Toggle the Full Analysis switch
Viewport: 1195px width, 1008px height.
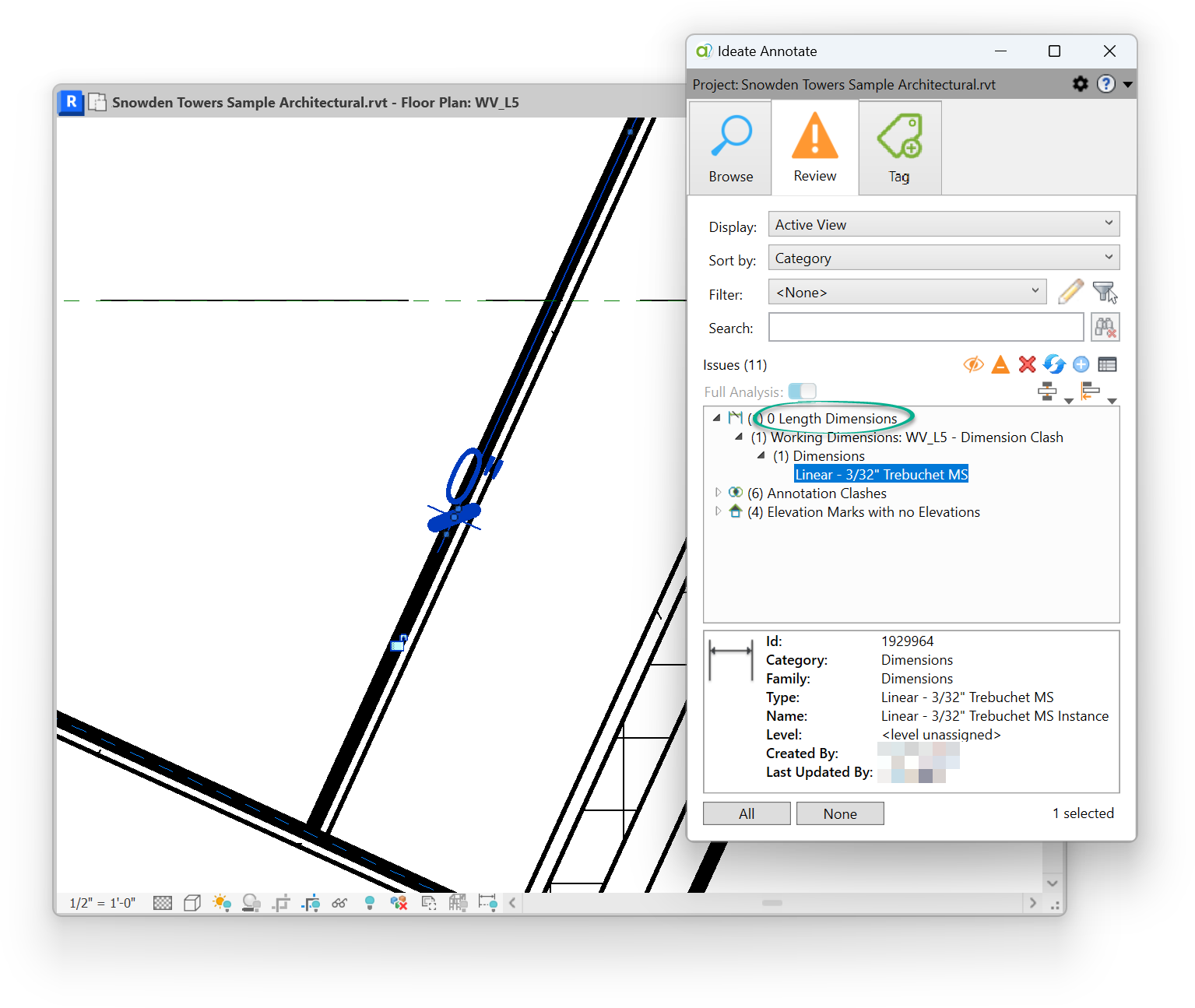click(x=802, y=391)
